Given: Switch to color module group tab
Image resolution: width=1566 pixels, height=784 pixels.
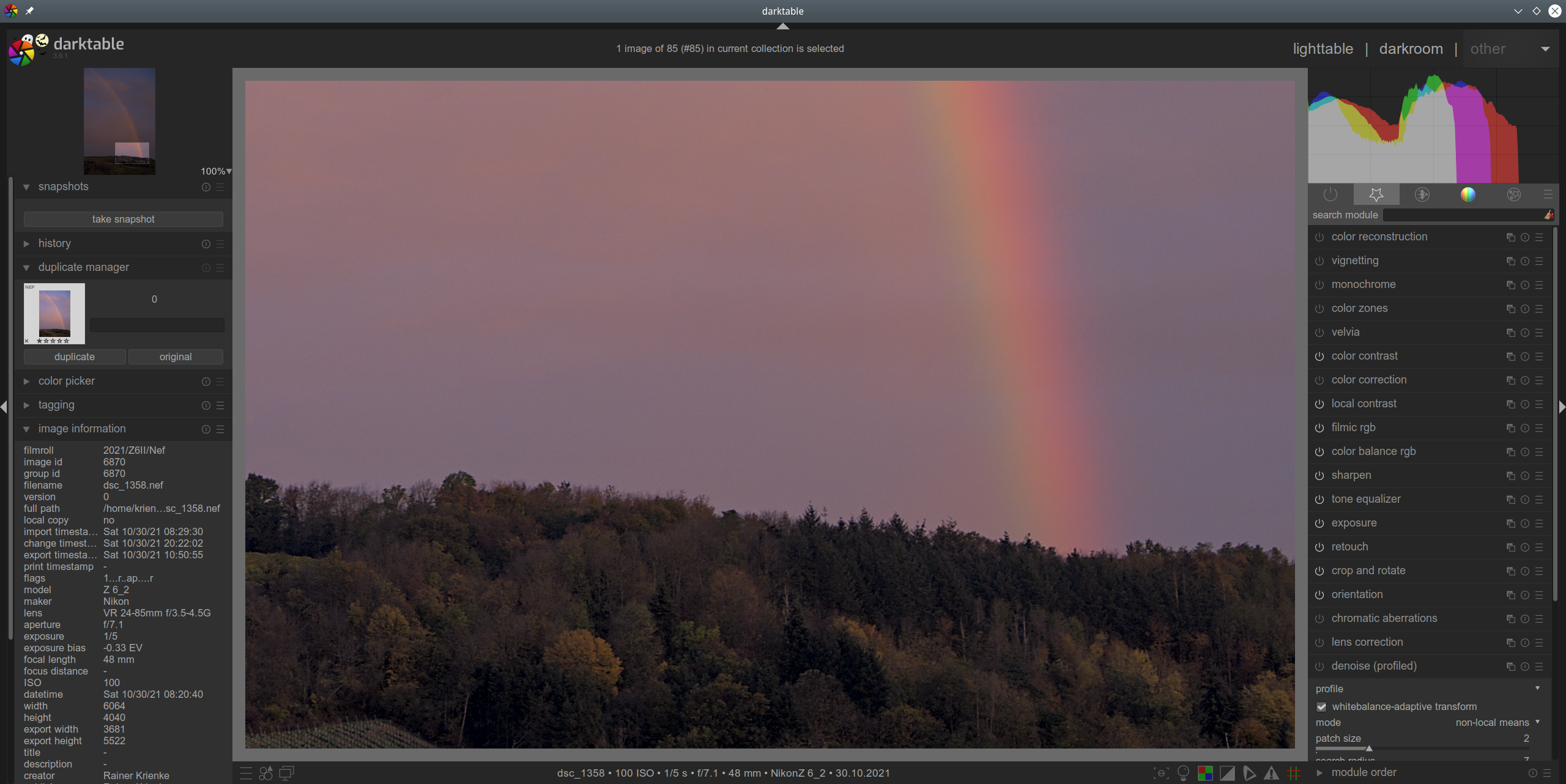Looking at the screenshot, I should click(1468, 194).
